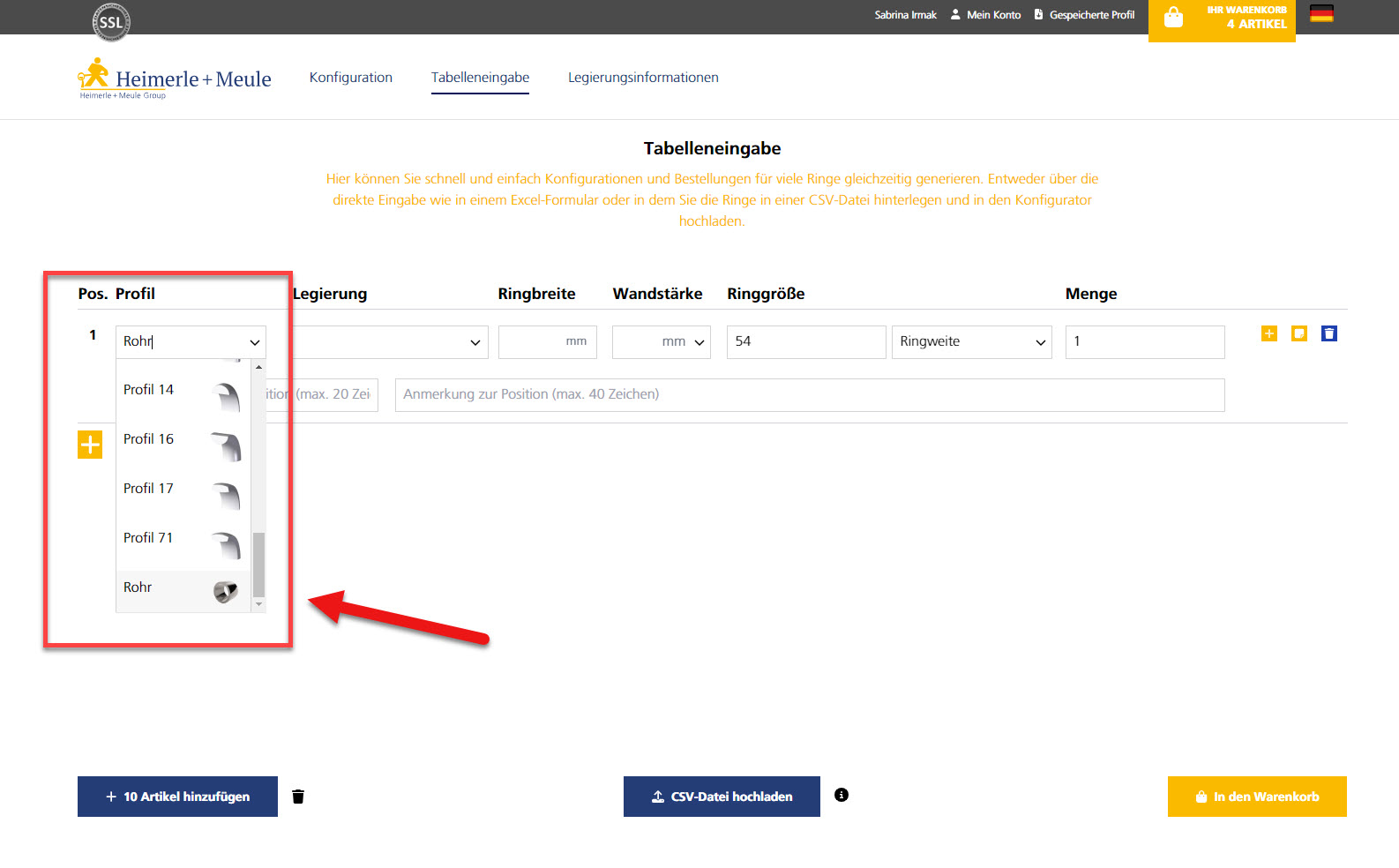Delete row 1 with blue trash icon
Image resolution: width=1399 pixels, height=868 pixels.
[x=1329, y=333]
